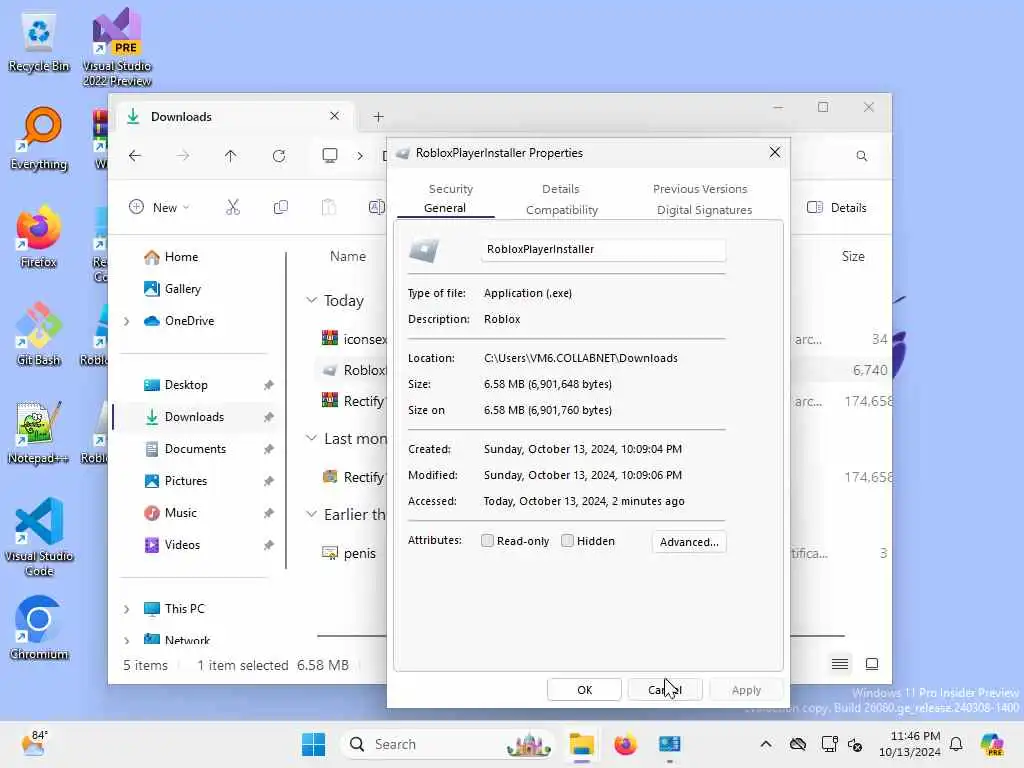Click the taskbar Search box

point(448,744)
